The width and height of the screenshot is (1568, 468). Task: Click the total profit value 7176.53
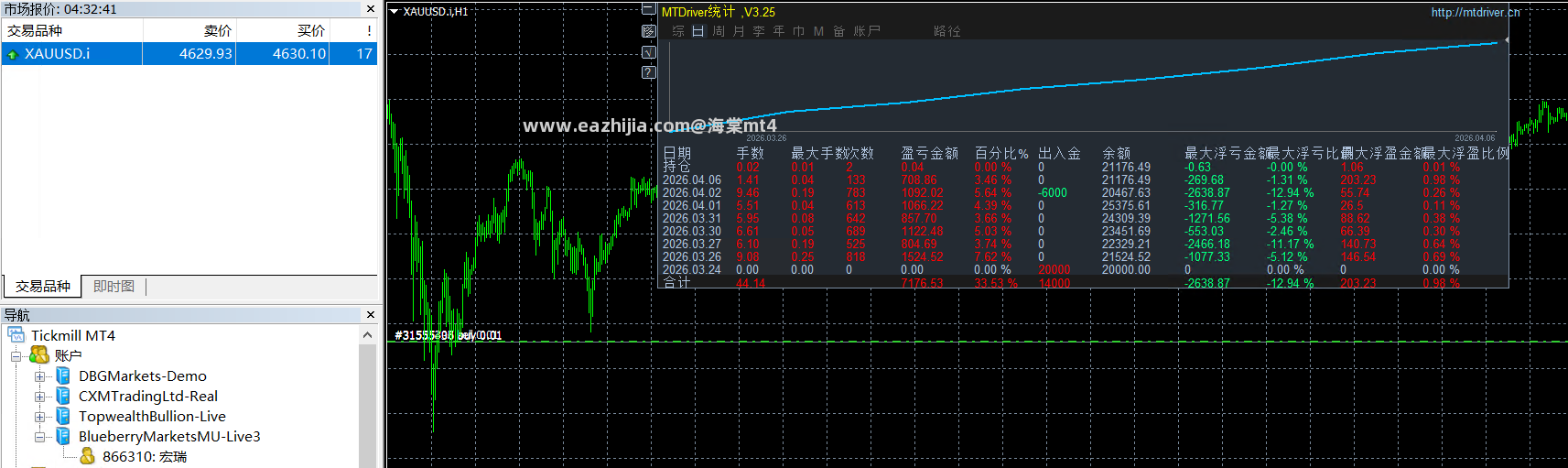[922, 283]
